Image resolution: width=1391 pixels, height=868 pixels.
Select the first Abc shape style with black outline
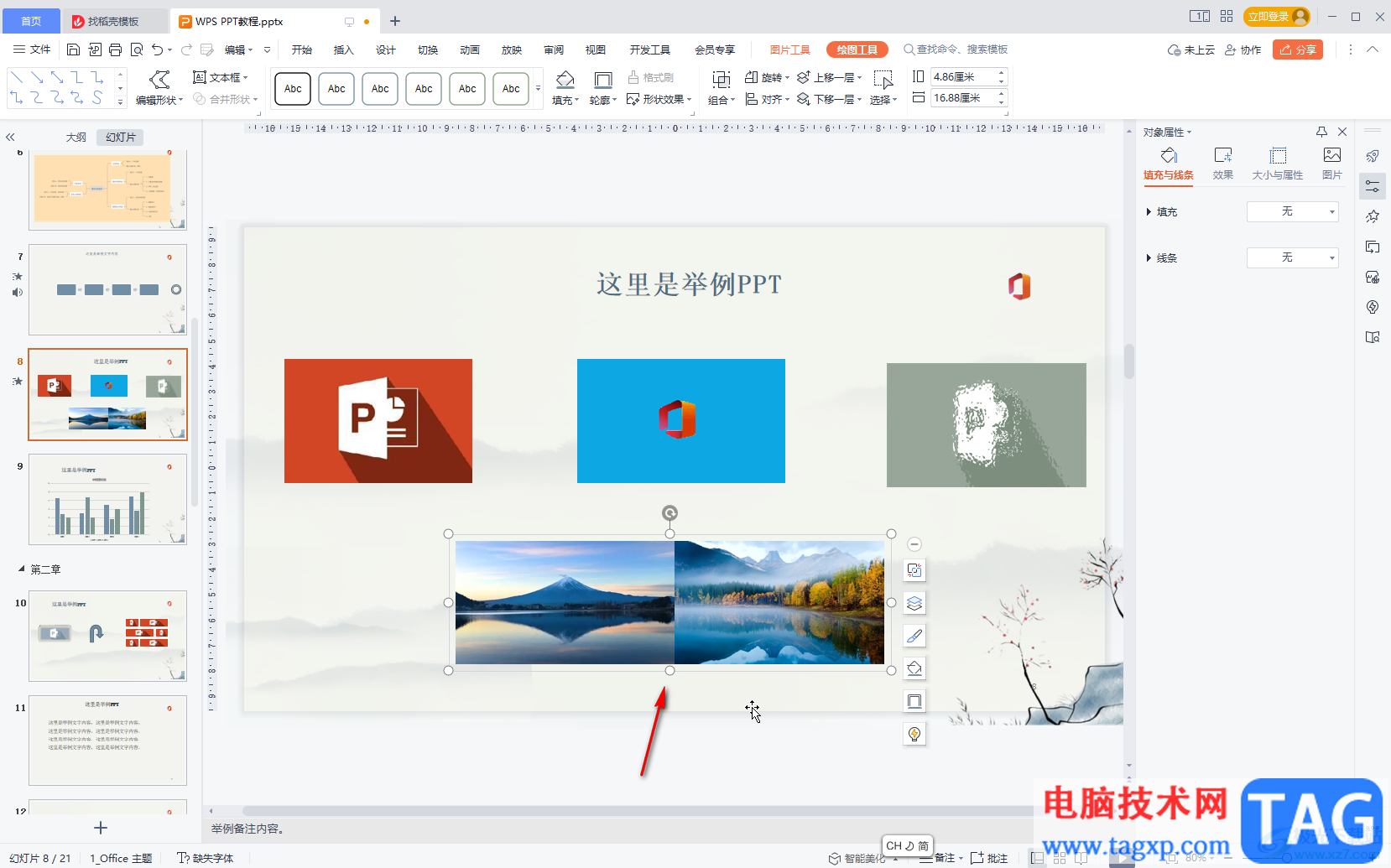click(293, 88)
